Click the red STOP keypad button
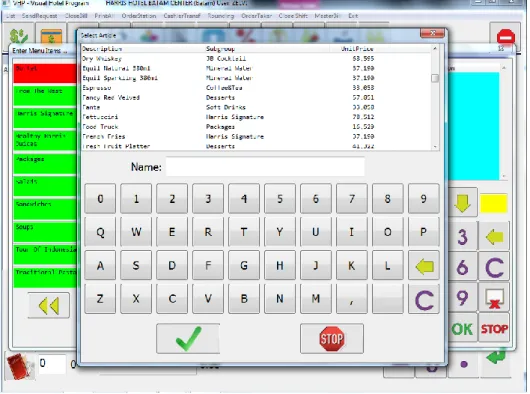Image resolution: width=530 pixels, height=394 pixels. coord(494,329)
